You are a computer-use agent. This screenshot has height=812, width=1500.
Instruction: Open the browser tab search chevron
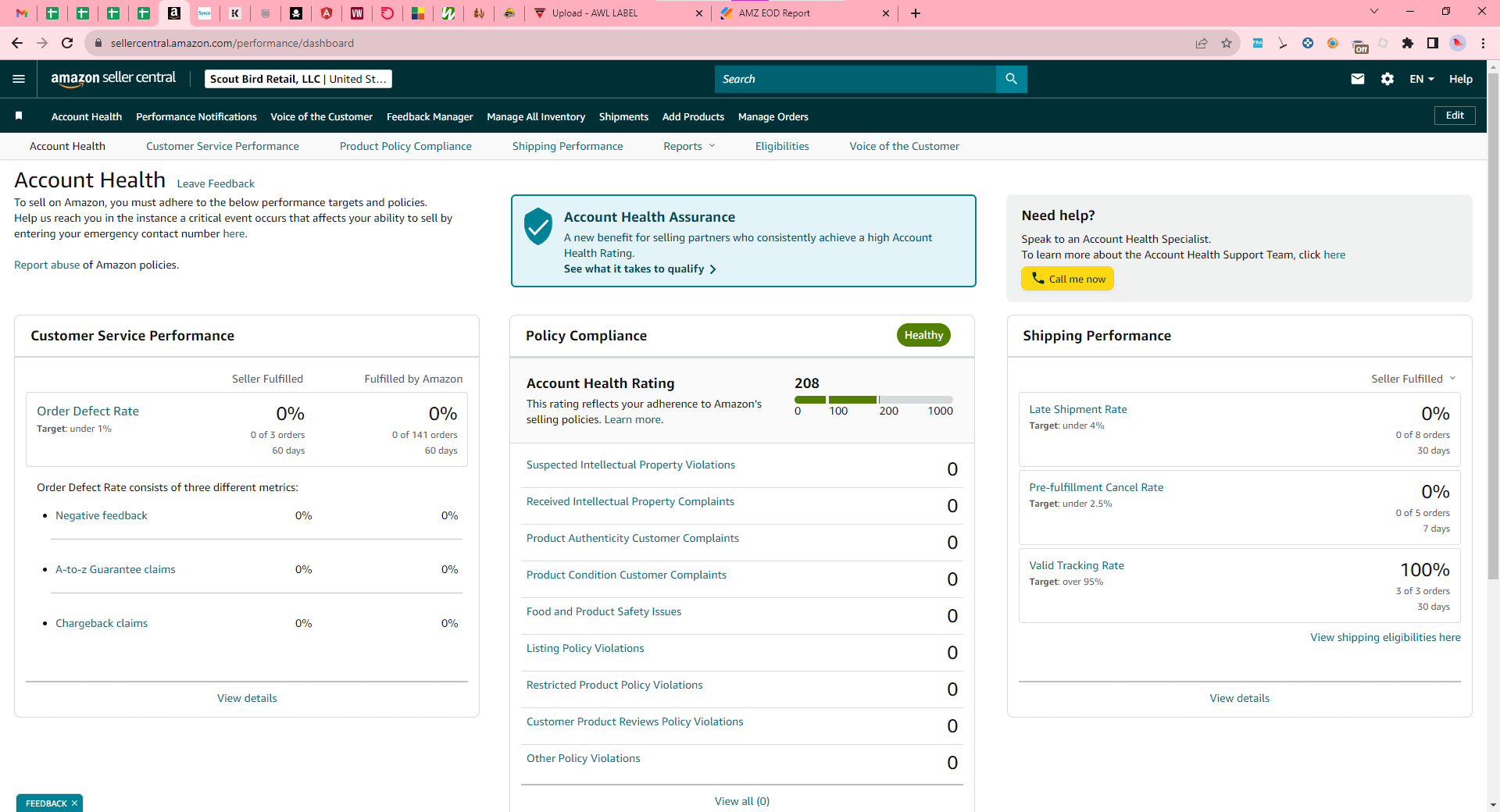(x=1374, y=11)
